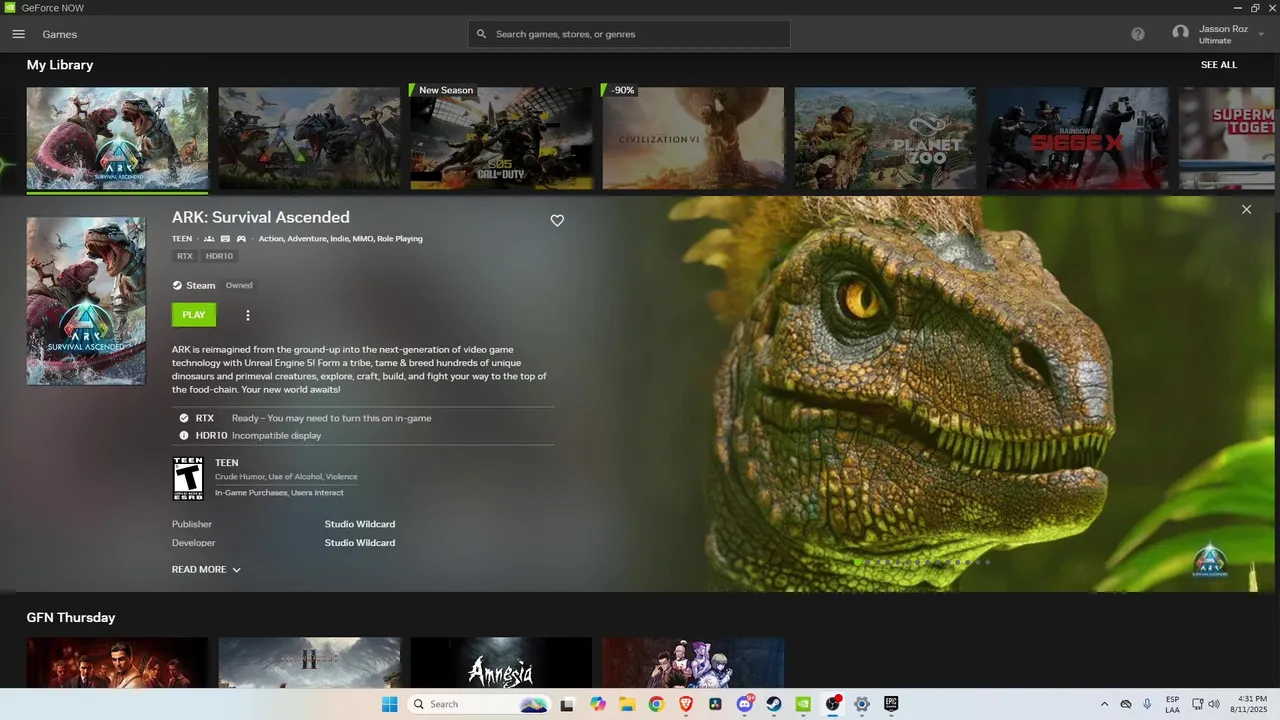Select the first green screenshot carousel dot
1280x720 pixels.
[x=858, y=562]
